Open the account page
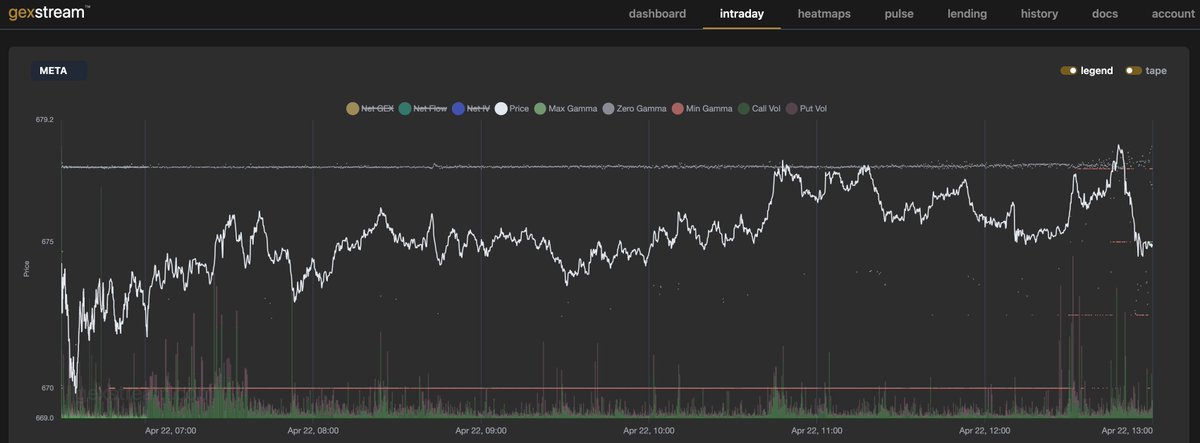Viewport: 1200px width, 443px height. [x=1173, y=14]
